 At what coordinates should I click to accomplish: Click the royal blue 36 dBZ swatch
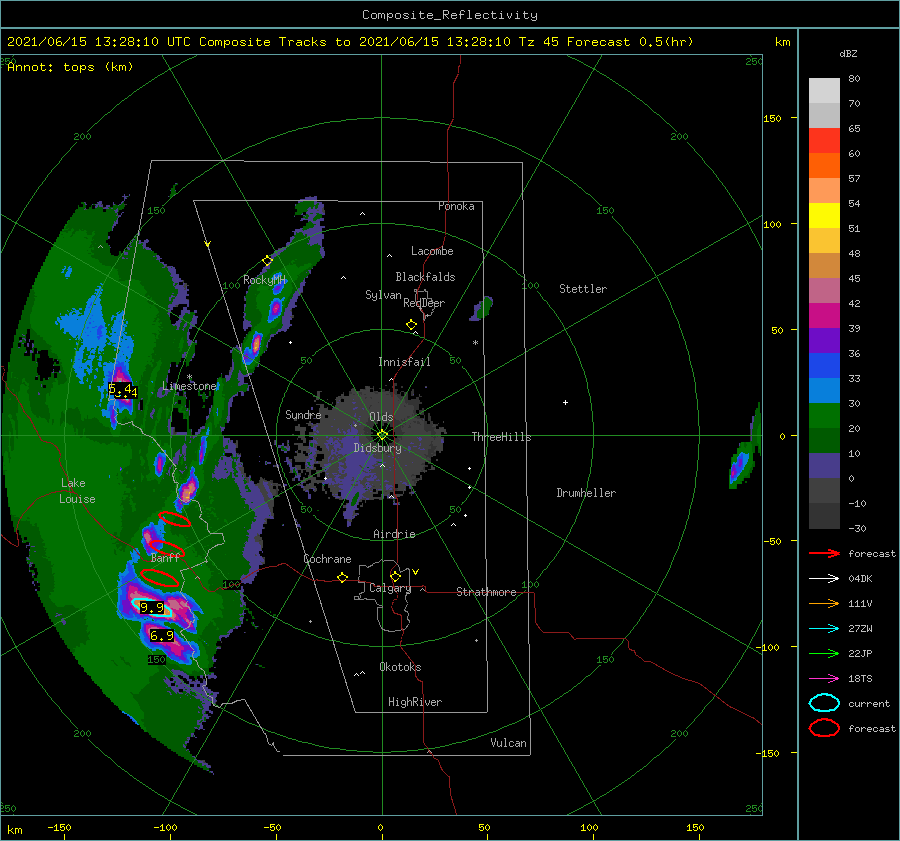824,365
